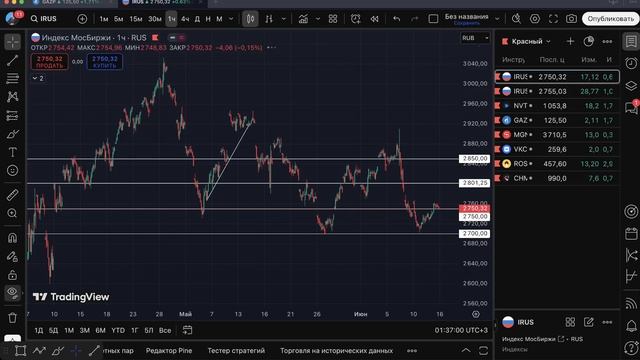Select the CHM watchlist row
This screenshot has height=360, width=640.
click(x=557, y=178)
